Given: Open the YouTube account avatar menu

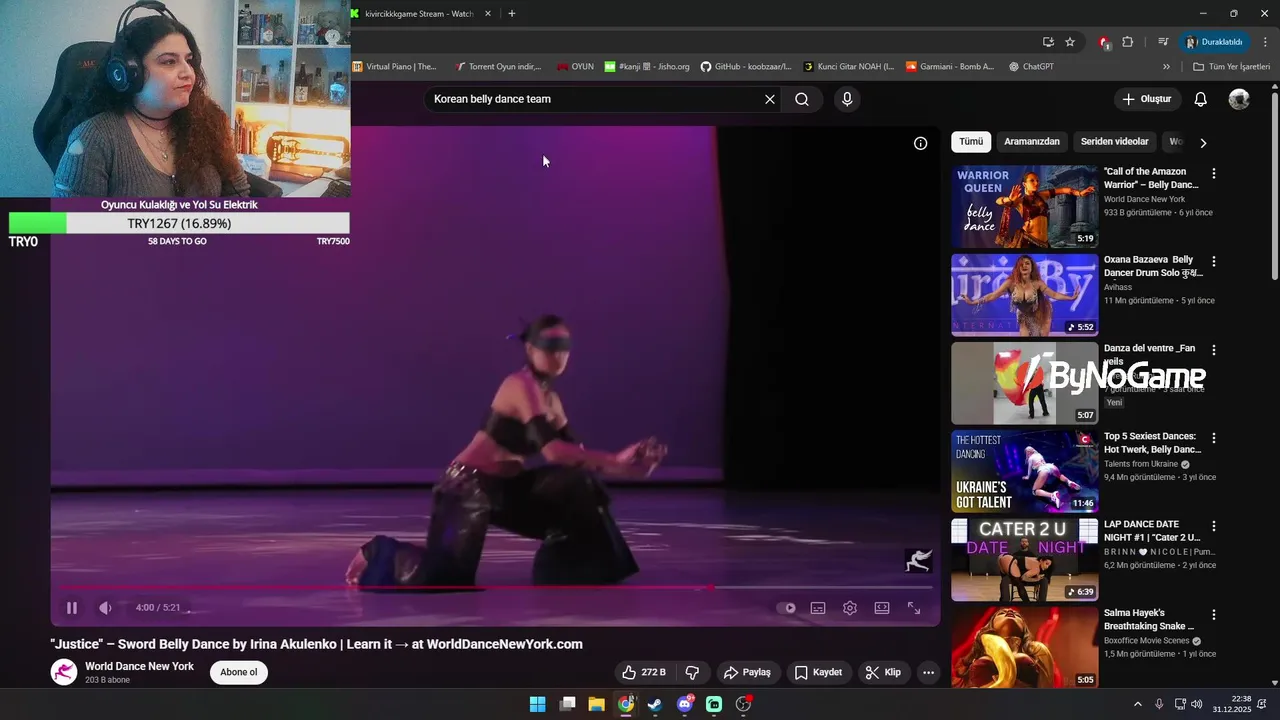Looking at the screenshot, I should point(1239,99).
